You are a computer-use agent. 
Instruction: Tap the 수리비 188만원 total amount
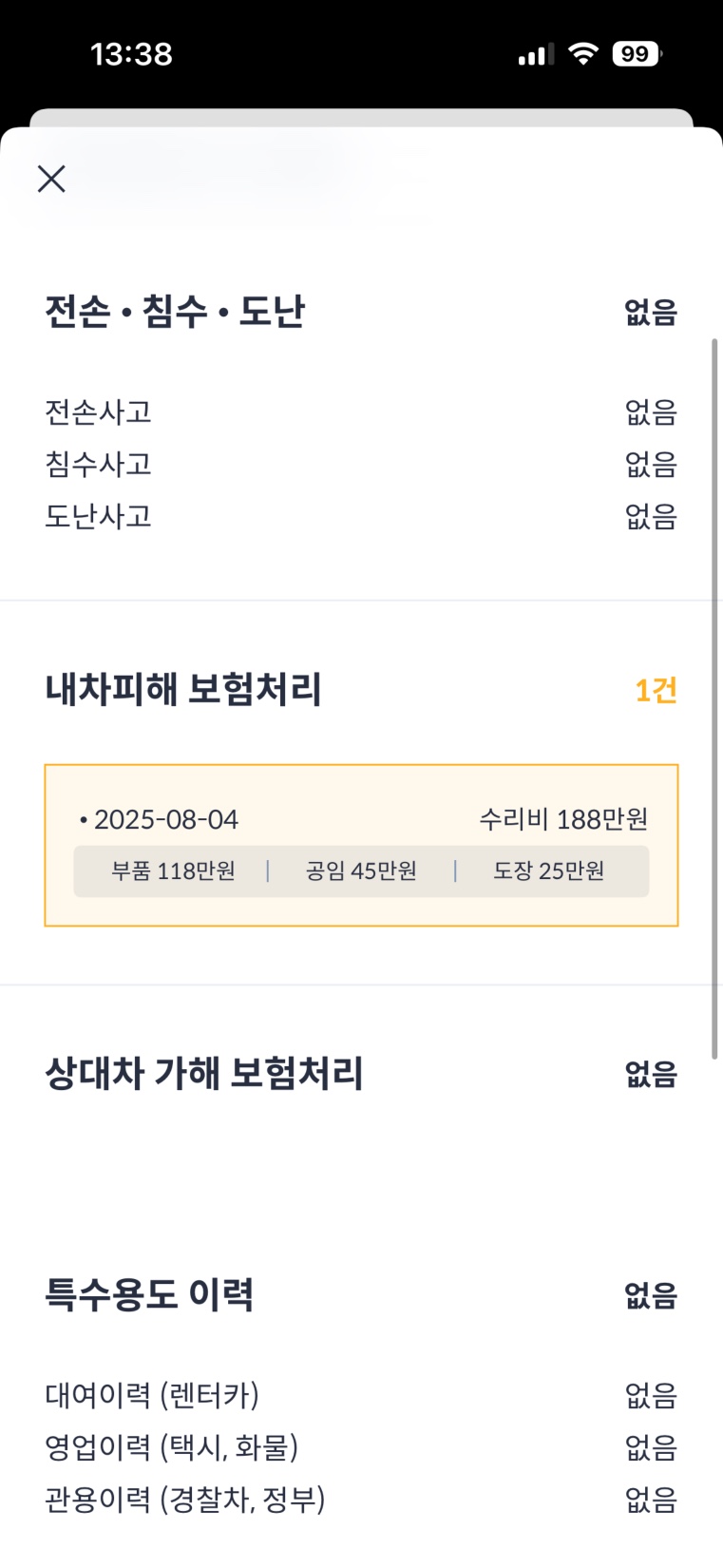click(563, 819)
